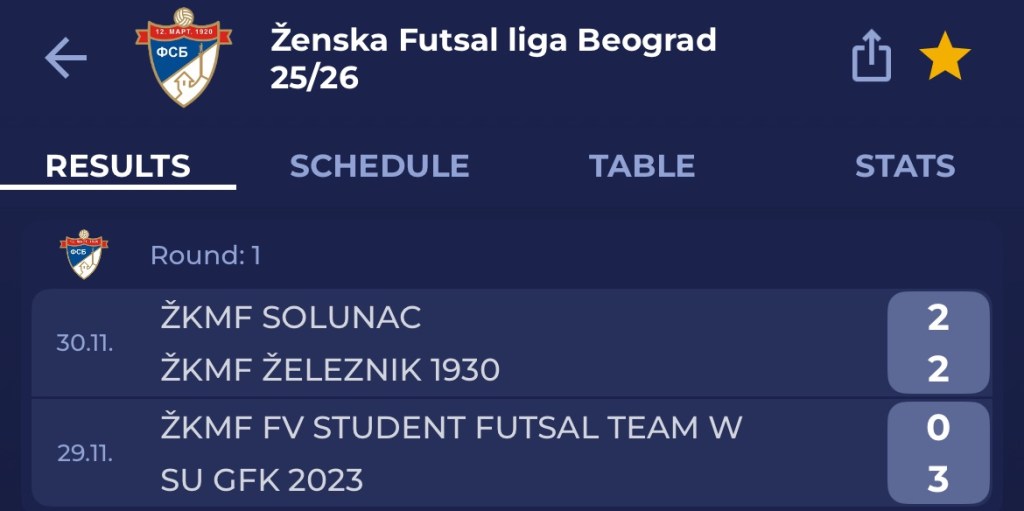The height and width of the screenshot is (511, 1024).
Task: Tap the league crest logo in header
Action: point(183,58)
